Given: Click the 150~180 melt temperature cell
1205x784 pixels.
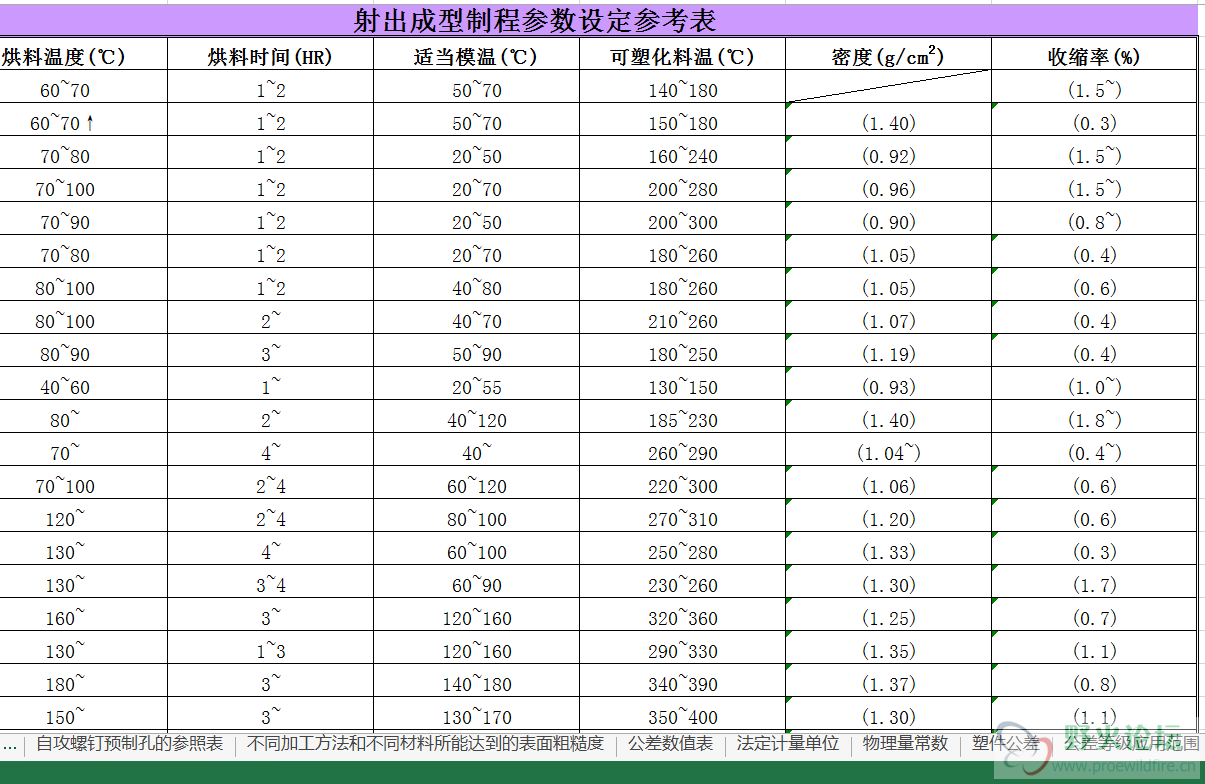Looking at the screenshot, I should pyautogui.click(x=683, y=120).
